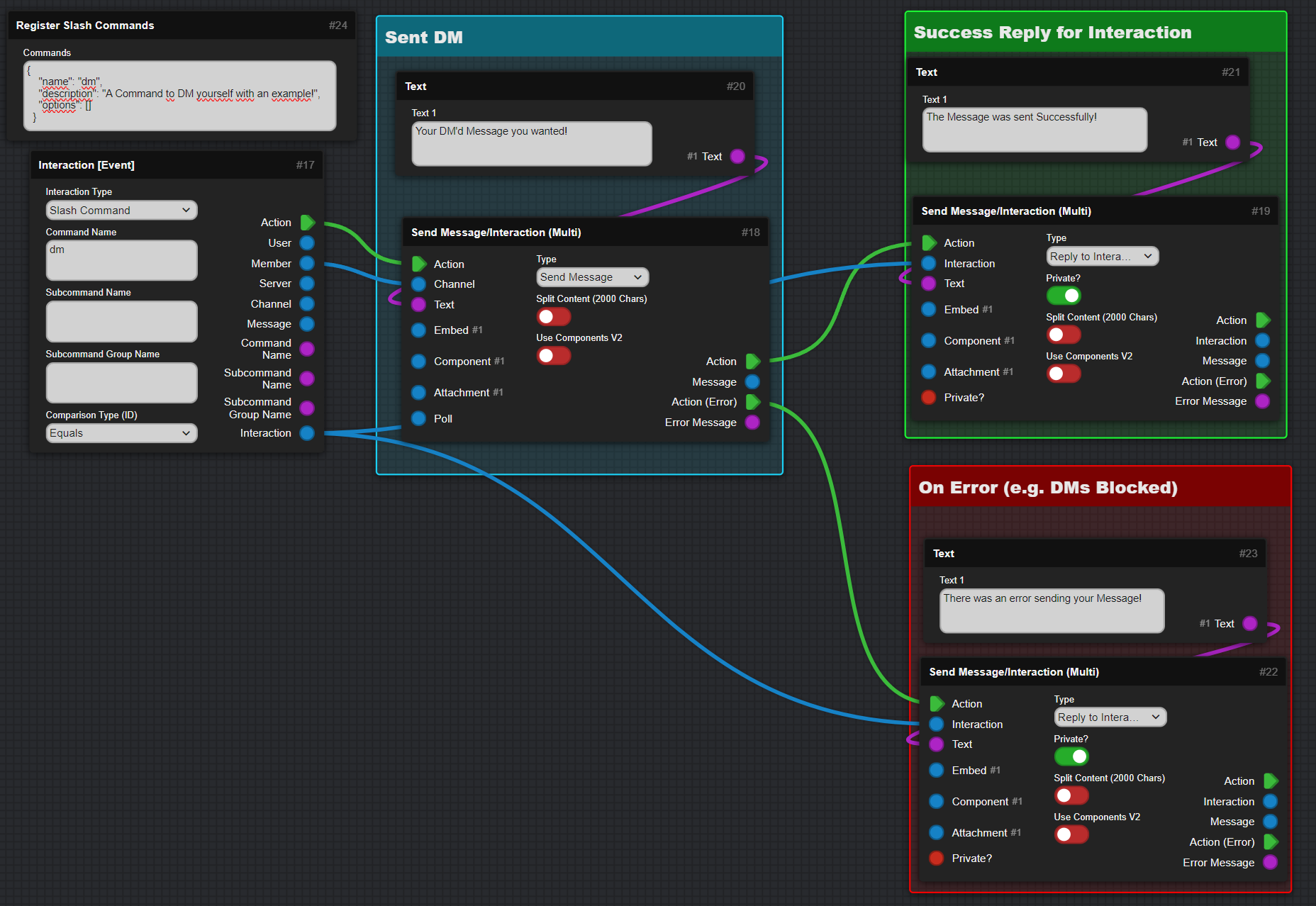Open the Type dropdown on node #22
The image size is (1316, 906).
click(x=1110, y=717)
